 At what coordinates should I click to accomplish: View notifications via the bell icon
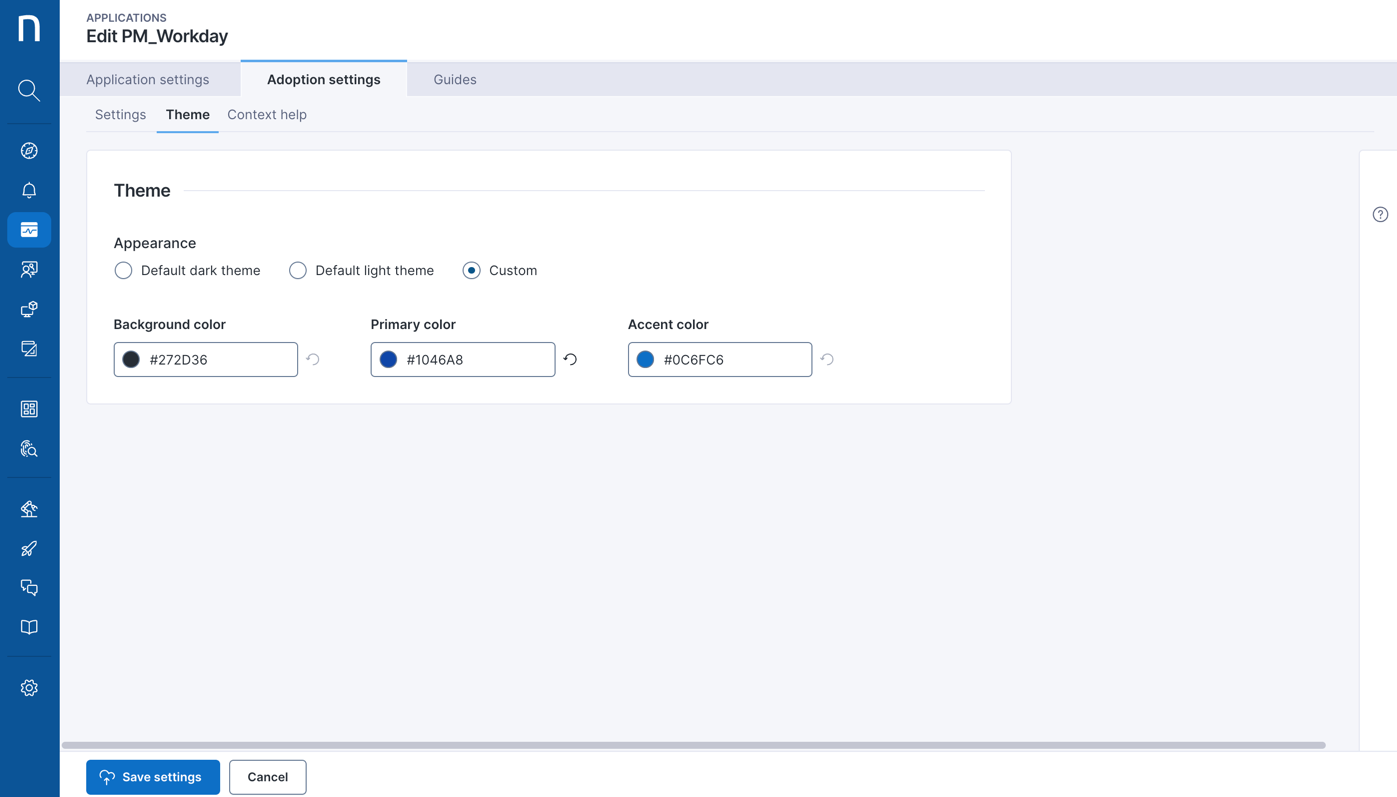29,189
